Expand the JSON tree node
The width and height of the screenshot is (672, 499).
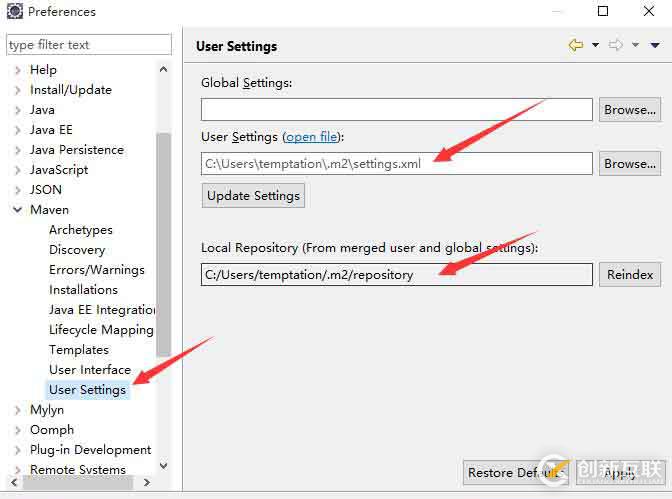17,190
